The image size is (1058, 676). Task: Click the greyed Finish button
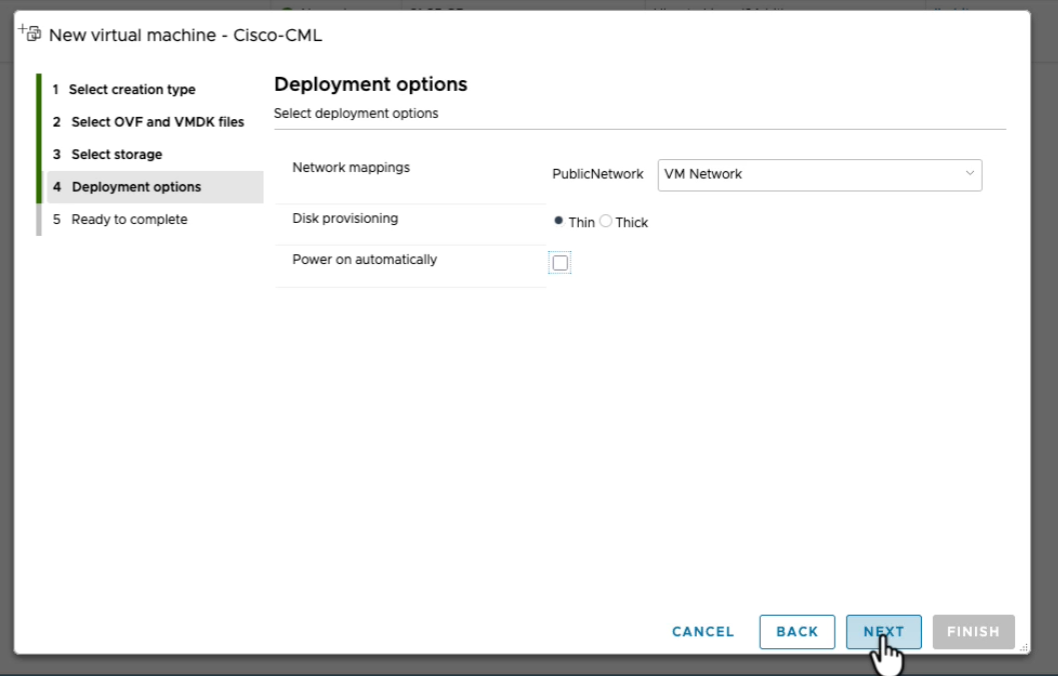[973, 631]
